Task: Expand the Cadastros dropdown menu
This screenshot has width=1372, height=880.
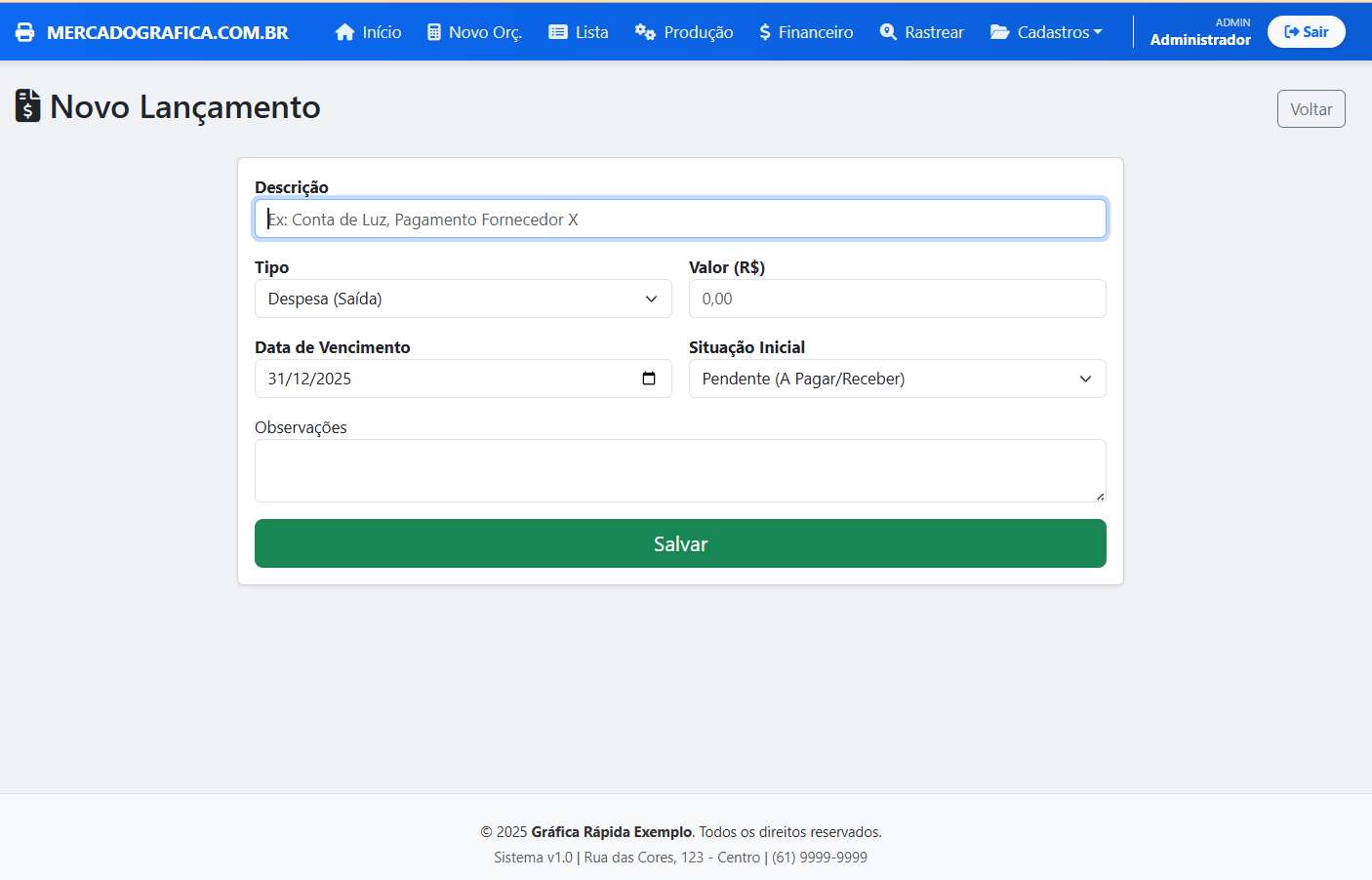Action: coord(1046,32)
